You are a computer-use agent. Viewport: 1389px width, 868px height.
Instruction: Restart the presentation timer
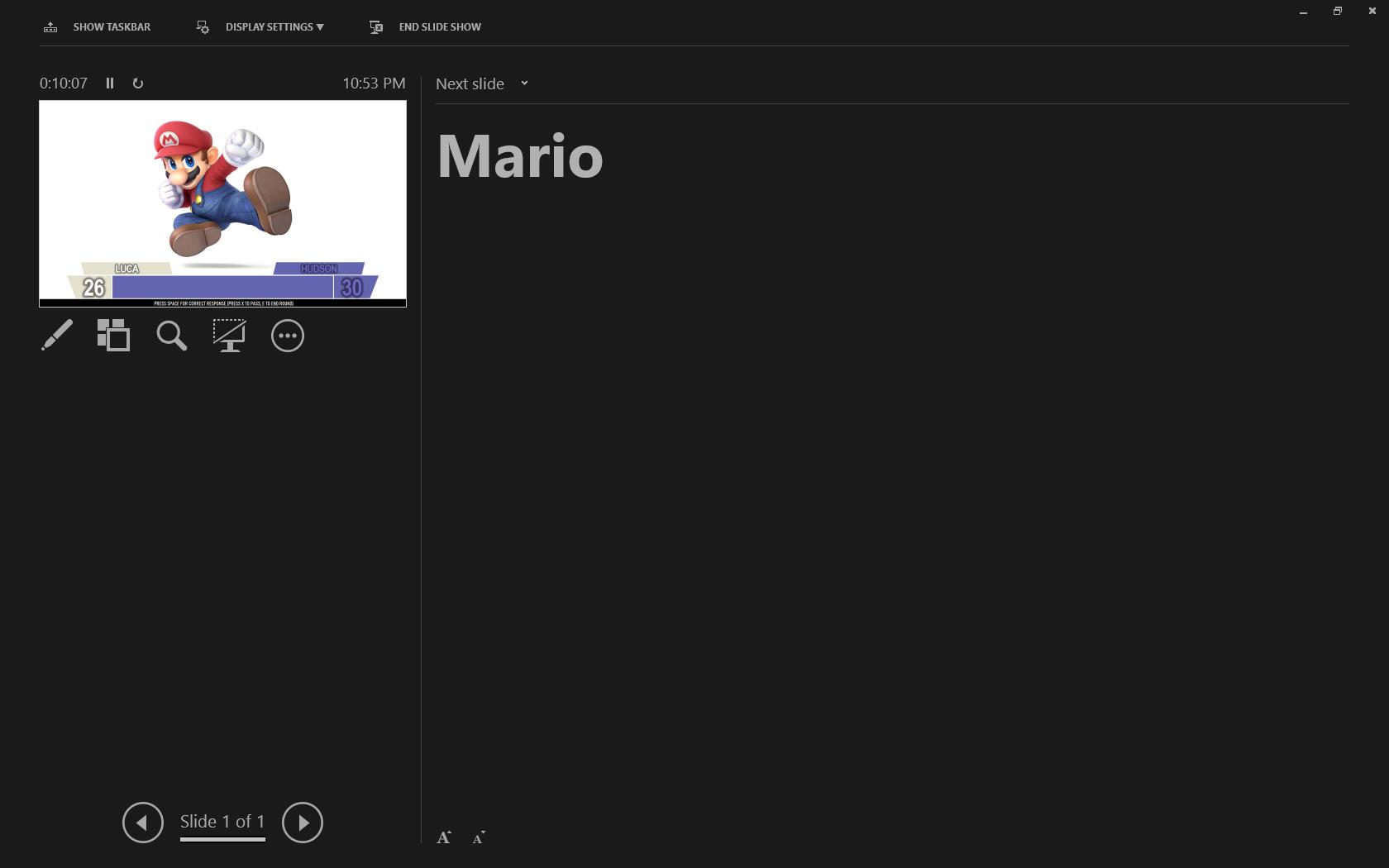pyautogui.click(x=138, y=83)
